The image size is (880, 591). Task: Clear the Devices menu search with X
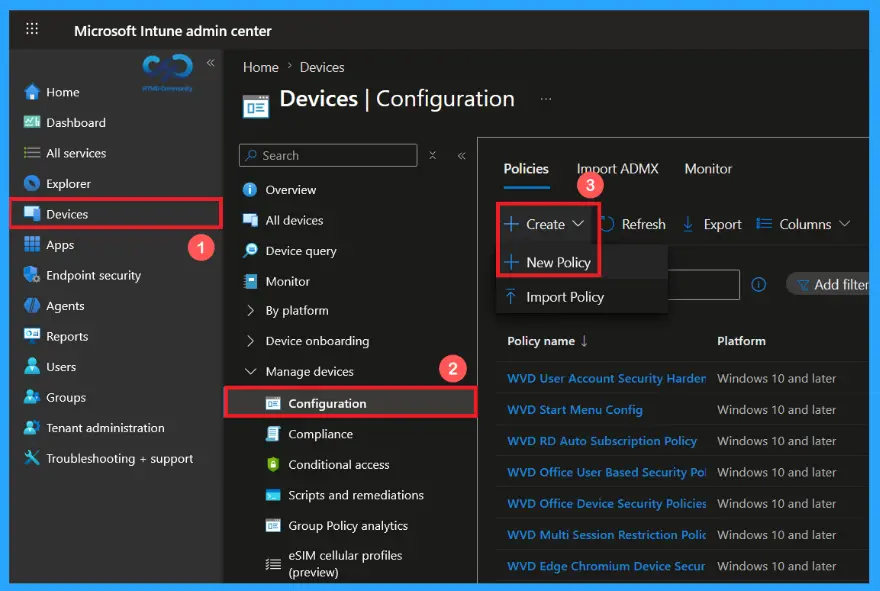pyautogui.click(x=432, y=155)
